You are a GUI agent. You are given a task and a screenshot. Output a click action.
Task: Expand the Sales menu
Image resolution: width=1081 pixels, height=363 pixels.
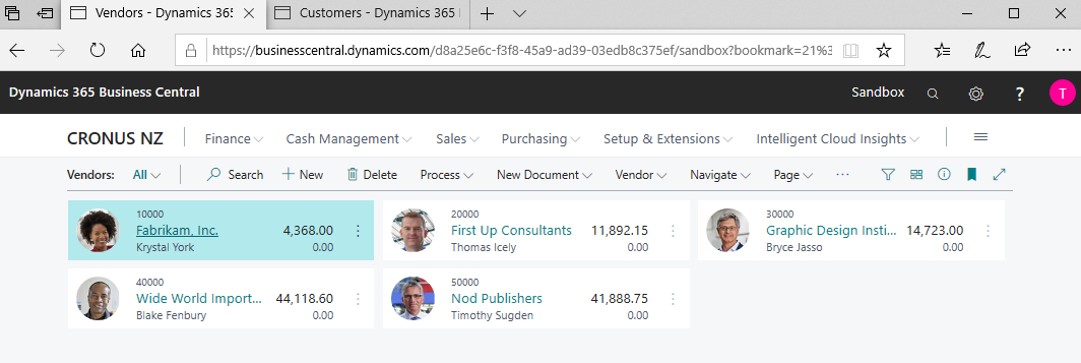(x=457, y=138)
